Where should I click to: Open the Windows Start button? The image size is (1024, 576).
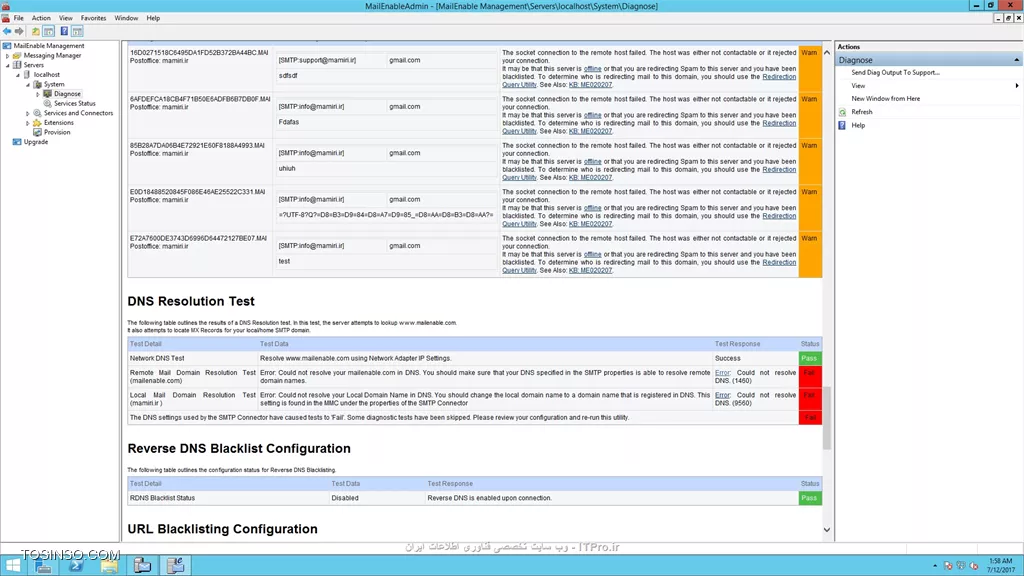tap(12, 566)
